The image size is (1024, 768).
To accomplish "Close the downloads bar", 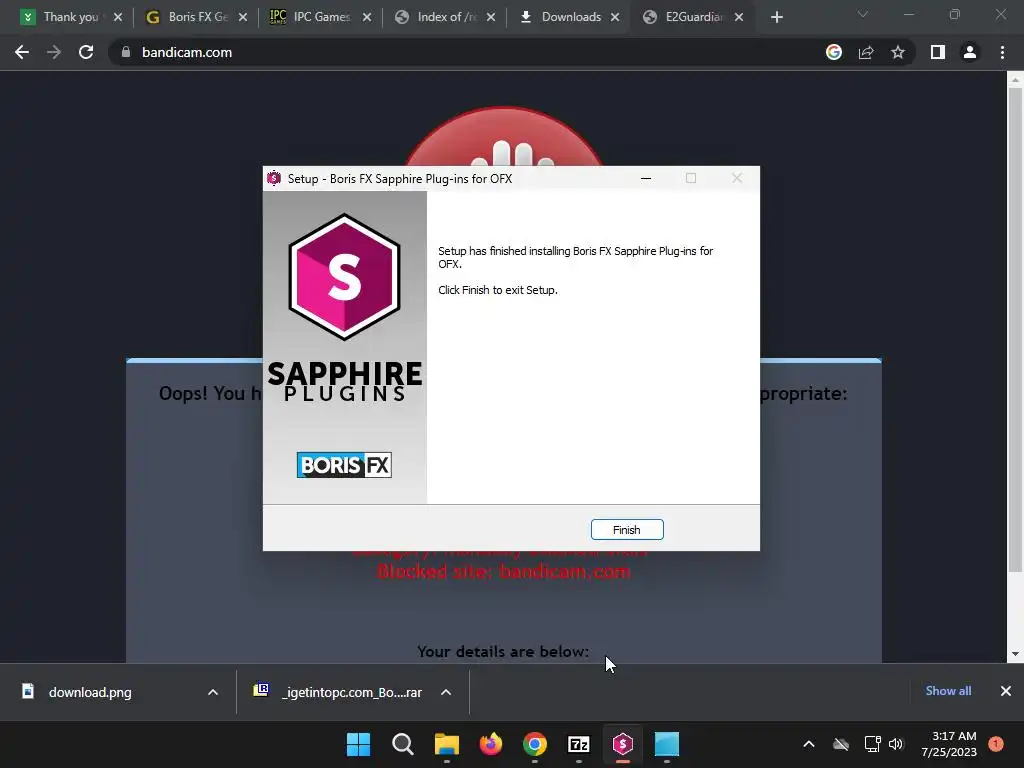I will click(1006, 691).
